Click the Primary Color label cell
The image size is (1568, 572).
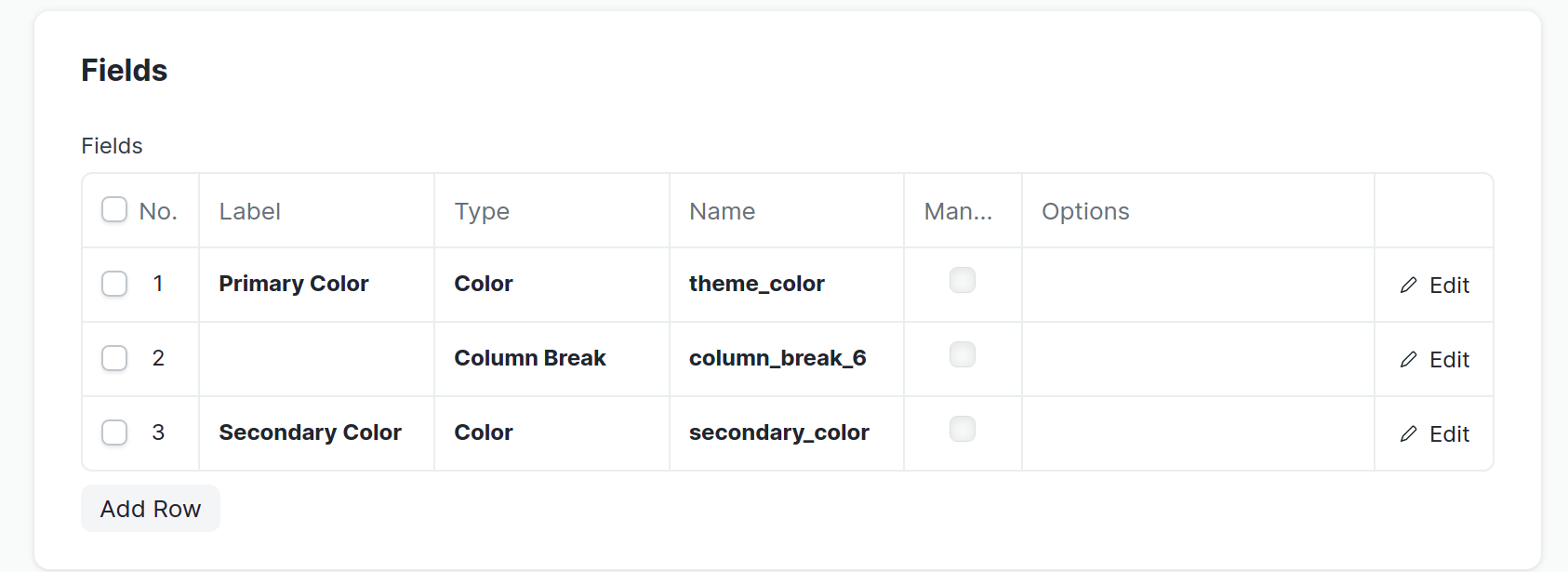click(294, 284)
